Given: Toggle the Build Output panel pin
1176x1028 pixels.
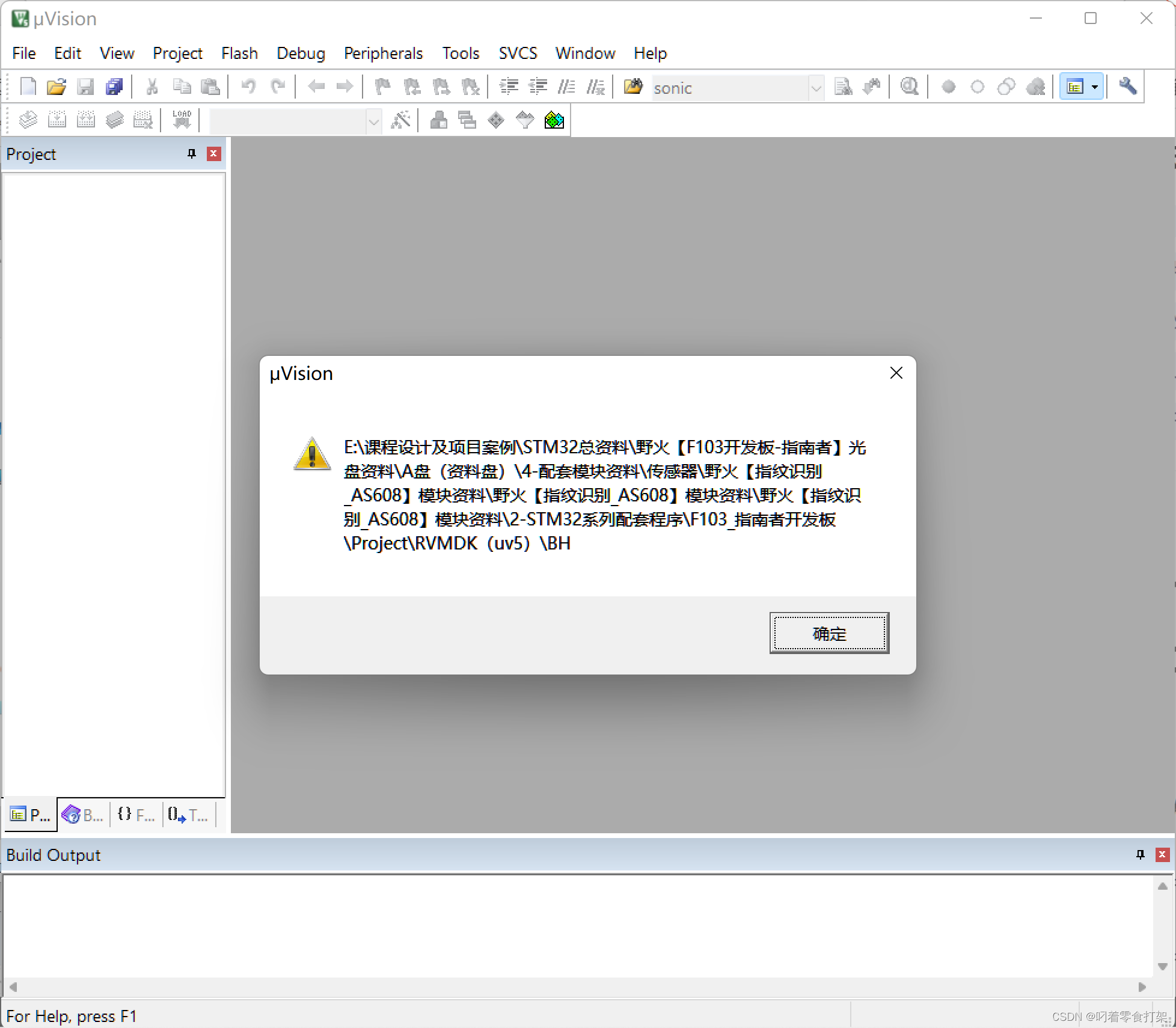Looking at the screenshot, I should [x=1140, y=855].
